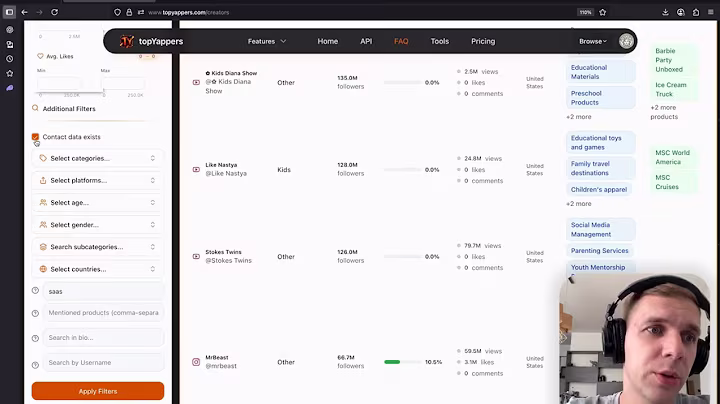Click the purple chat sidebar icon

(10, 88)
